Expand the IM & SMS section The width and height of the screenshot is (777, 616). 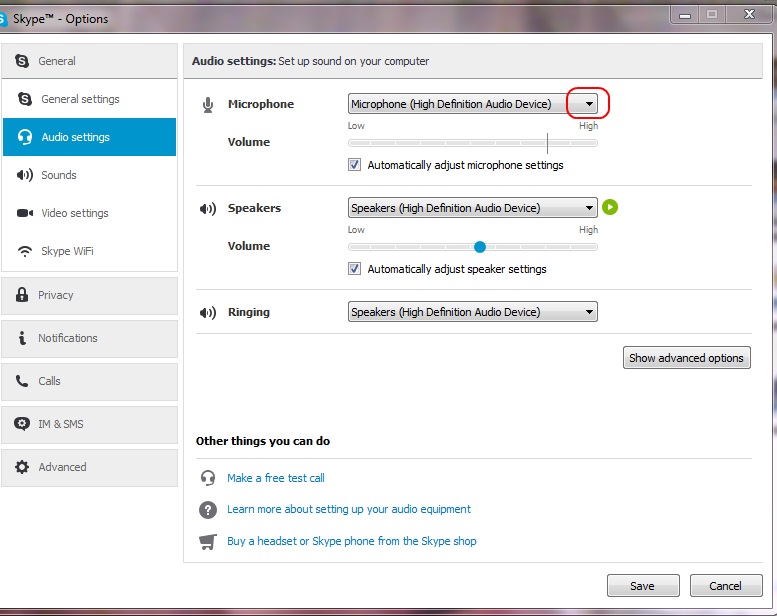(x=89, y=425)
